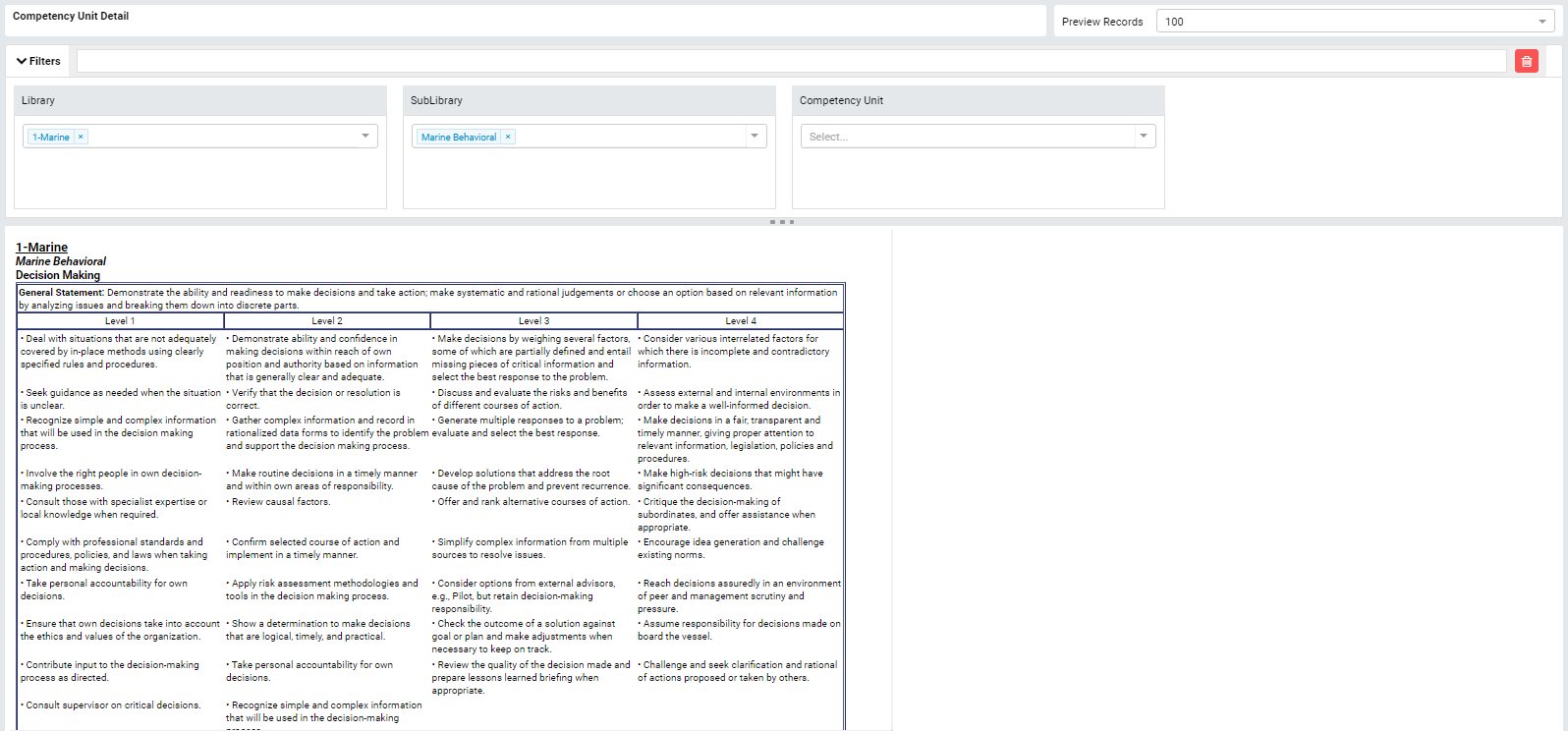This screenshot has height=731, width=1568.
Task: Click the pane splitter handle dots
Action: click(x=782, y=222)
